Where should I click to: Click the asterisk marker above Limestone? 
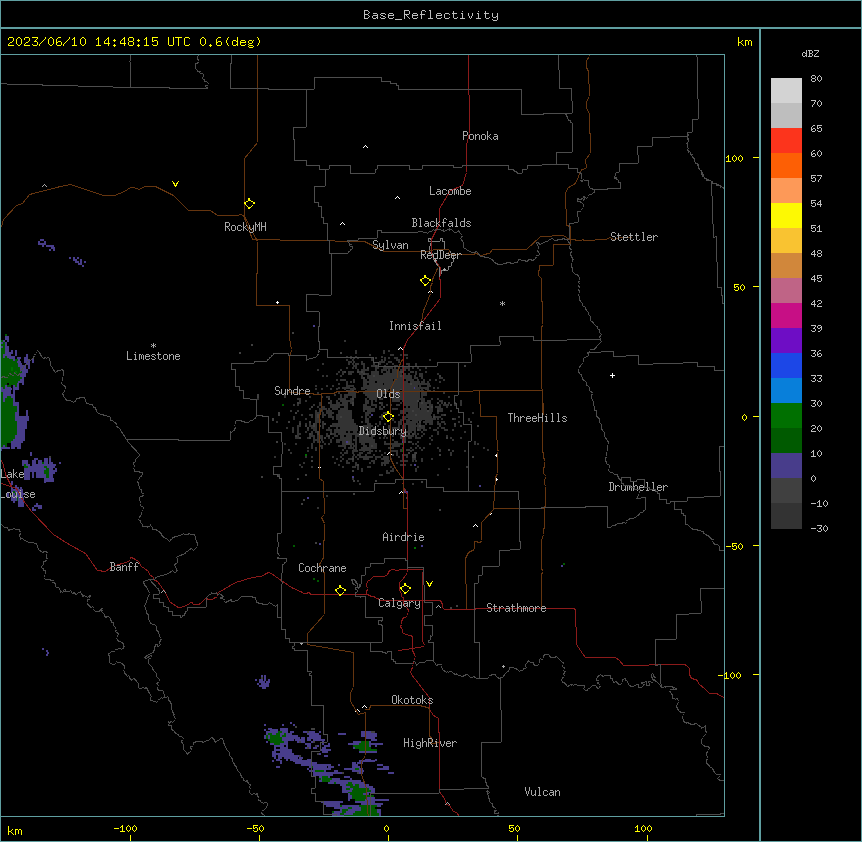153,346
